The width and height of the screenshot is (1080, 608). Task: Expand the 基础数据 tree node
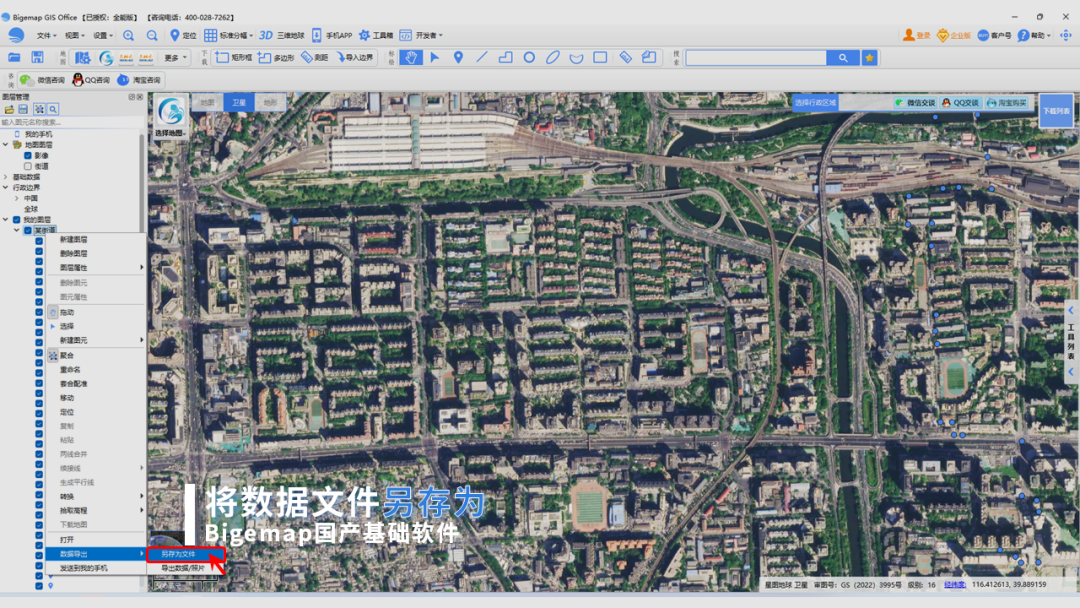tap(6, 177)
